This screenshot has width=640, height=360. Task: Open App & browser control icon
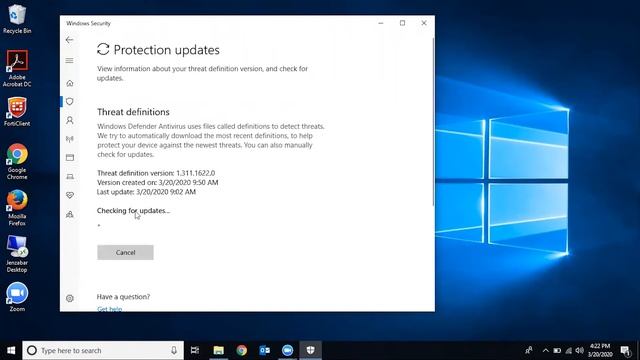pyautogui.click(x=70, y=158)
